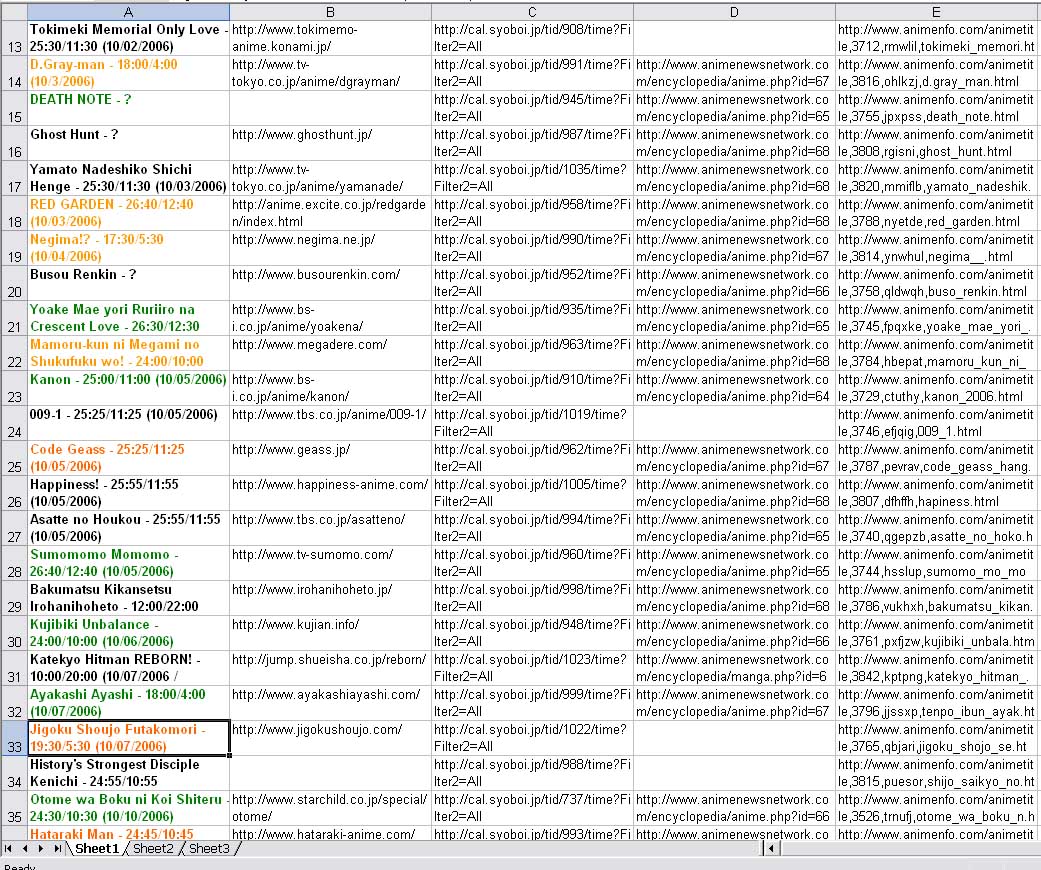This screenshot has width=1041, height=870.
Task: Select column C header
Action: (532, 12)
